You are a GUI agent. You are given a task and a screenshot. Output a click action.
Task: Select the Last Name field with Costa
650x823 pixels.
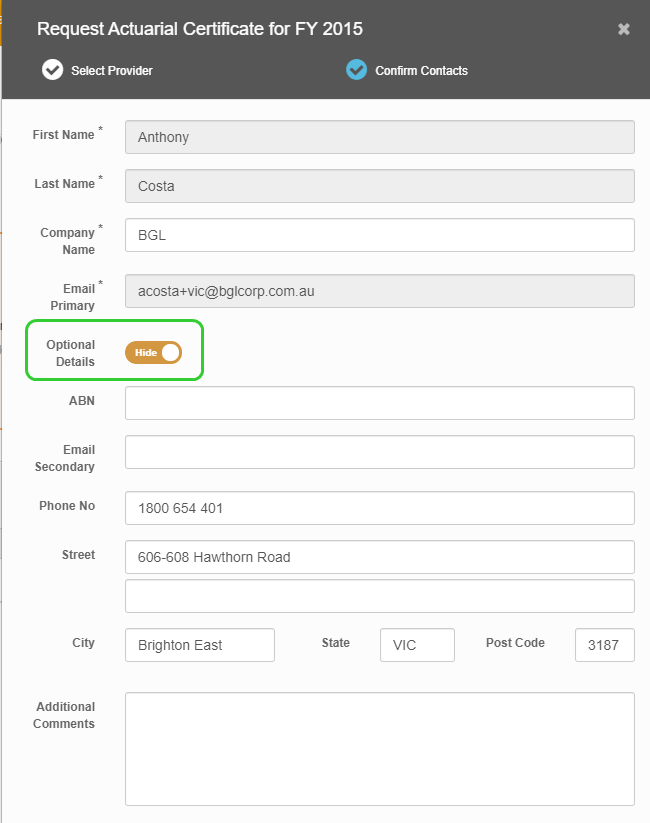(x=379, y=186)
